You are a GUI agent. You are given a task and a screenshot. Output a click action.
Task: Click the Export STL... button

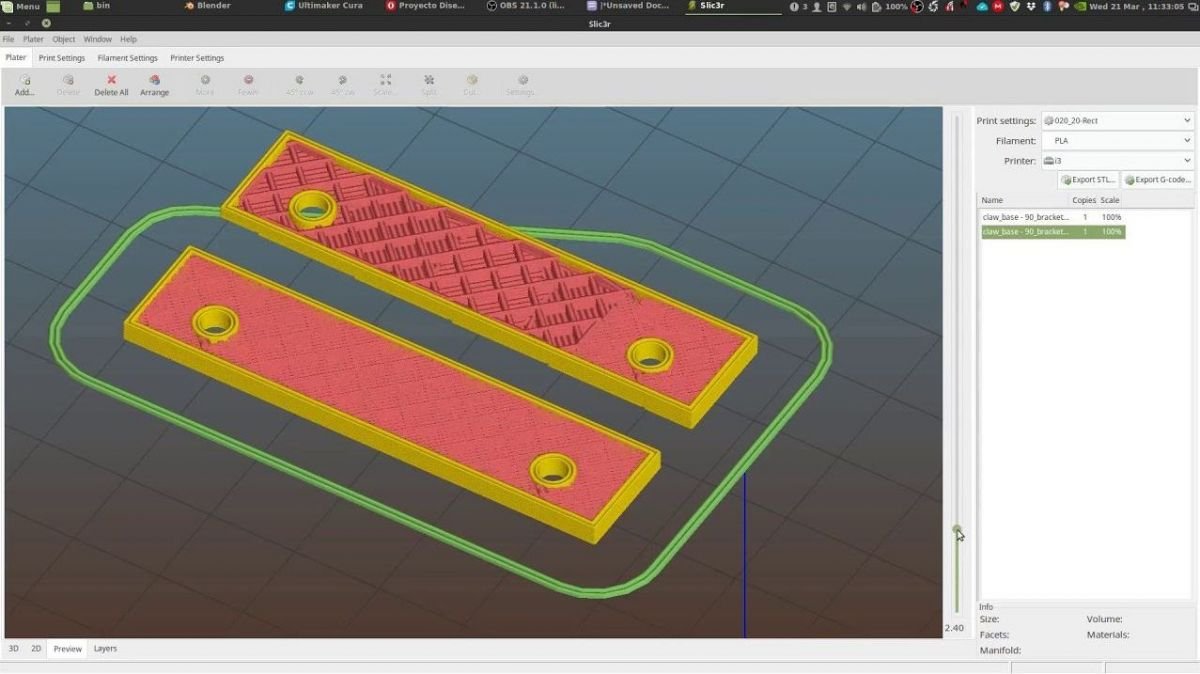(x=1088, y=180)
